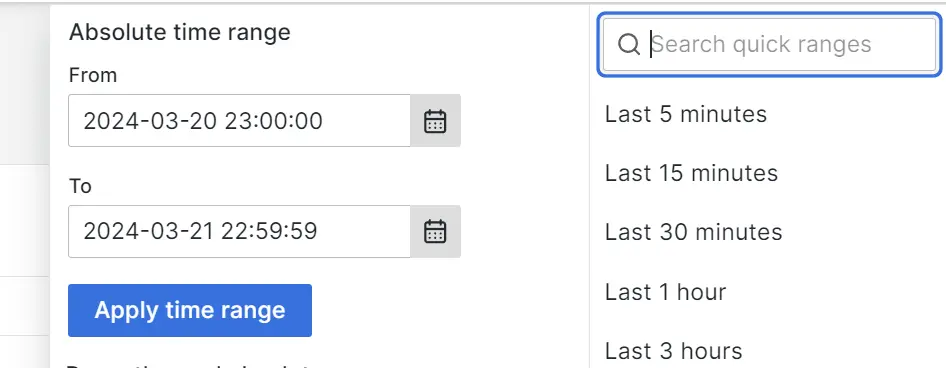Choose the Last 3 hours quick range
Viewport: 946px width, 368px height.
[674, 351]
